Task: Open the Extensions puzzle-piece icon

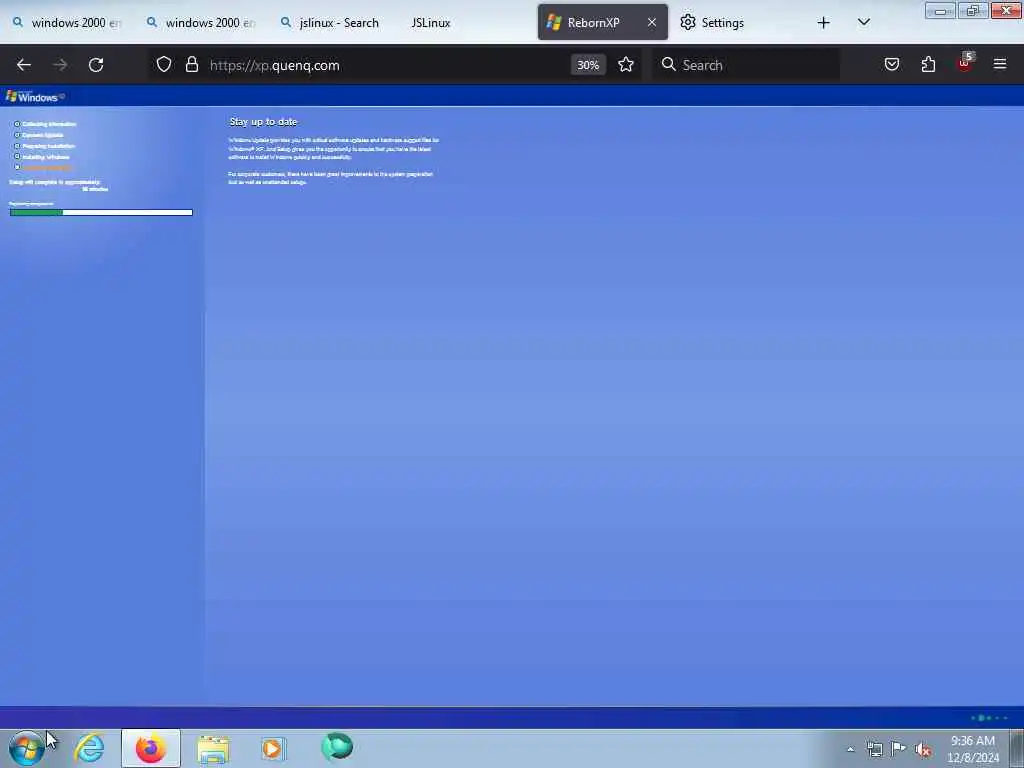Action: click(928, 65)
